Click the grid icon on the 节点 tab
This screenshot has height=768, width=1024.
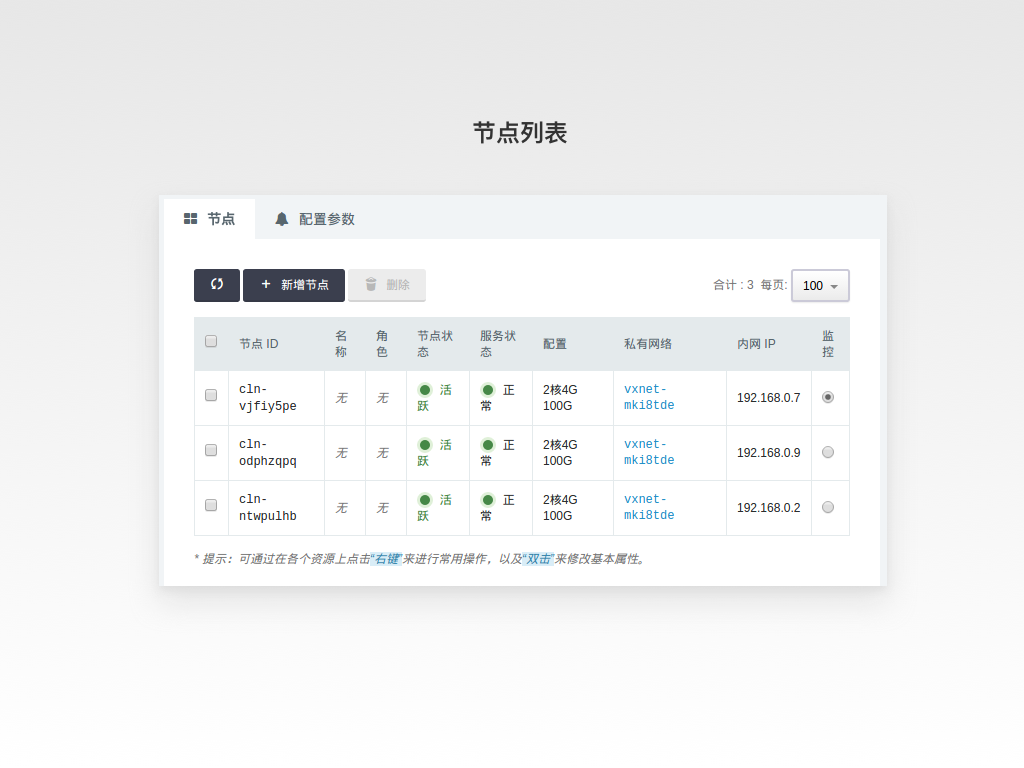tap(190, 218)
